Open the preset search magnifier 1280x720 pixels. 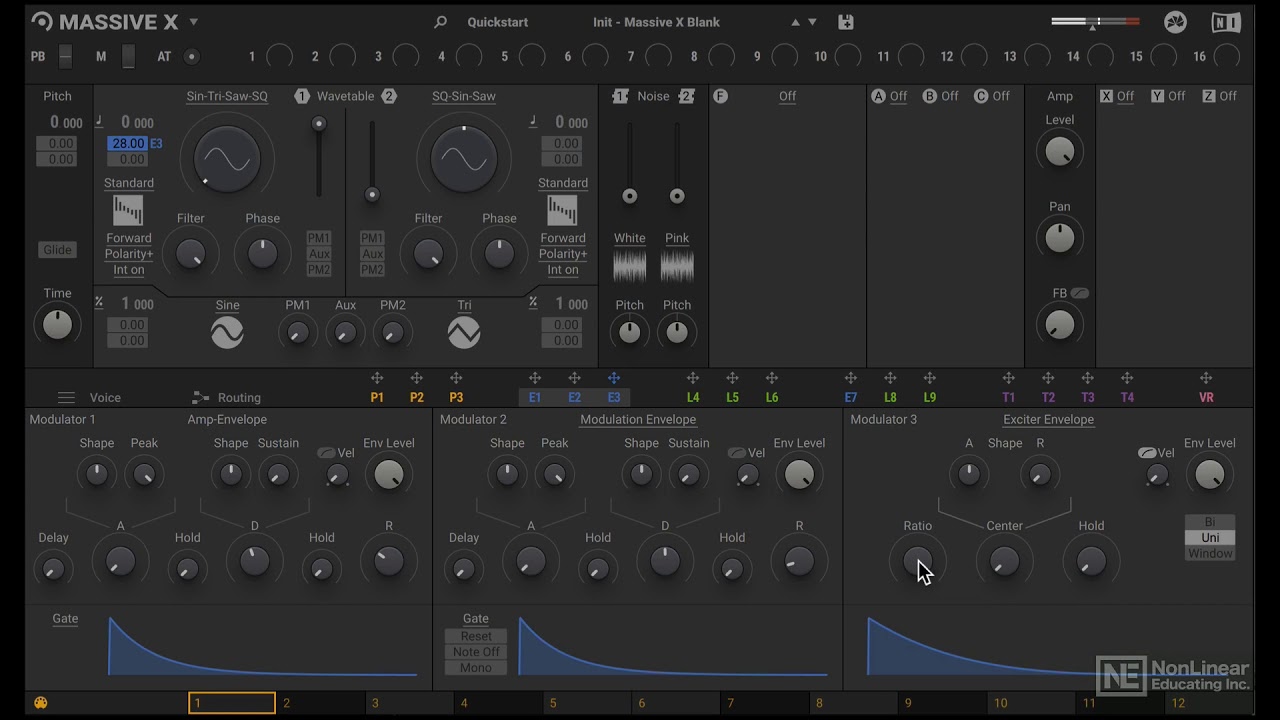click(440, 22)
